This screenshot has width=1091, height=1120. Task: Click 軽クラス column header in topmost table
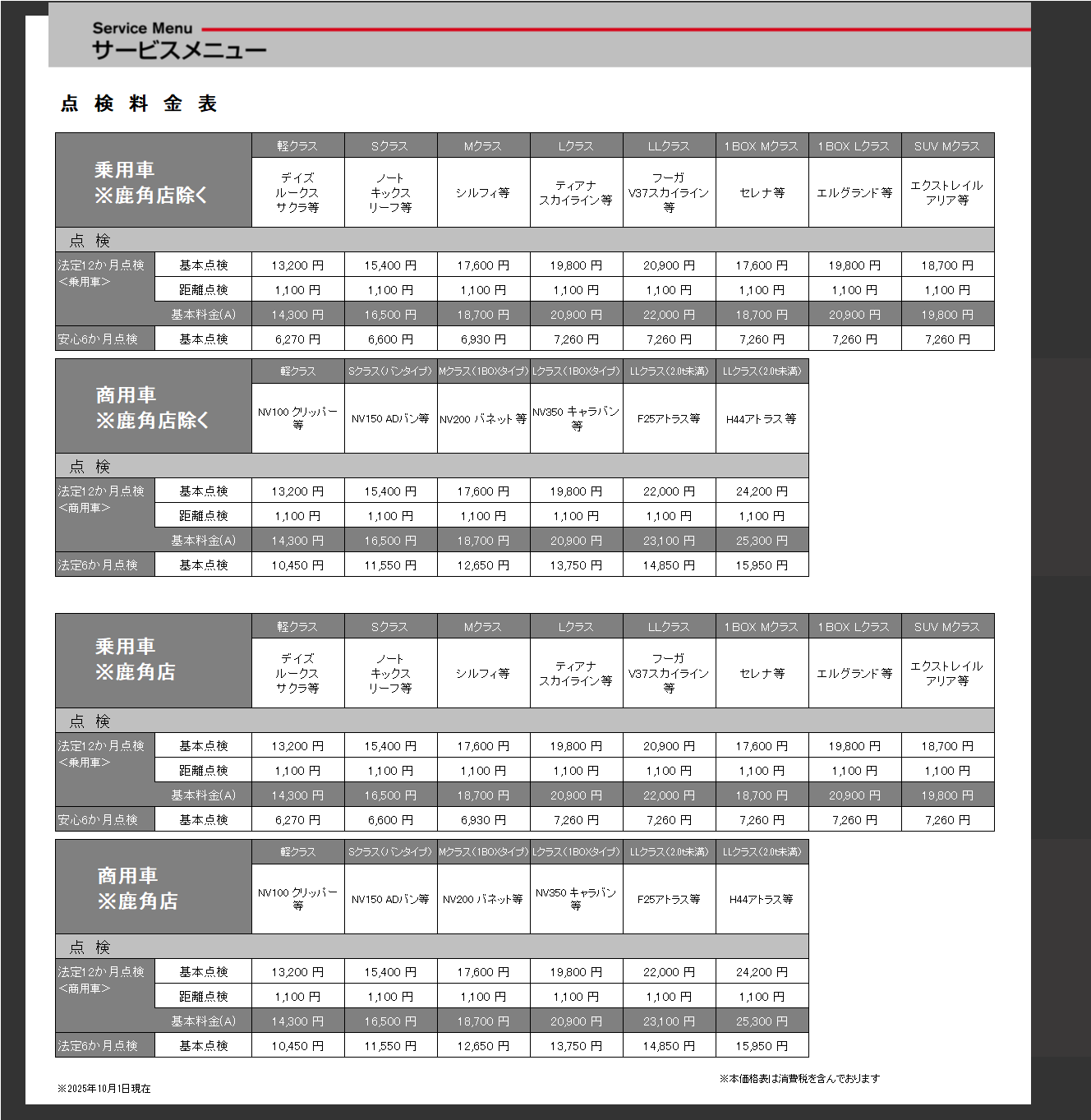(x=297, y=145)
